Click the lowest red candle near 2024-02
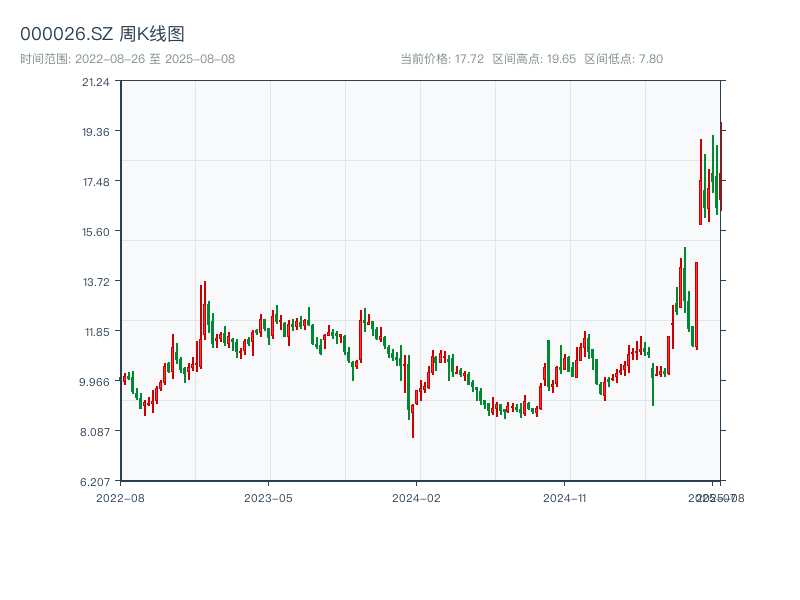800x600 pixels. click(413, 420)
